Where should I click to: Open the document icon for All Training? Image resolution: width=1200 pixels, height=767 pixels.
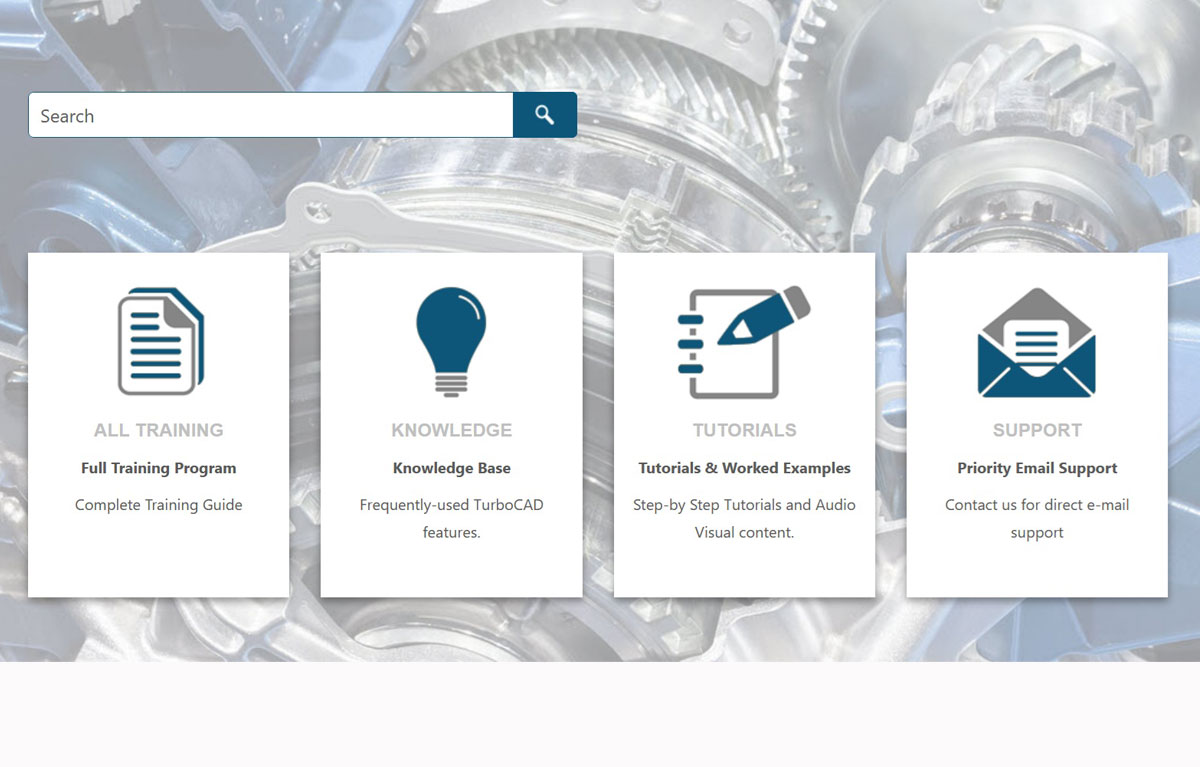tap(160, 342)
